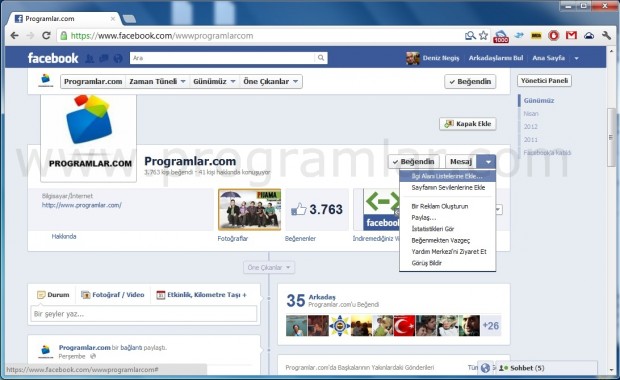Select Sayfanın Sevilenlerine Ekle

(x=448, y=187)
